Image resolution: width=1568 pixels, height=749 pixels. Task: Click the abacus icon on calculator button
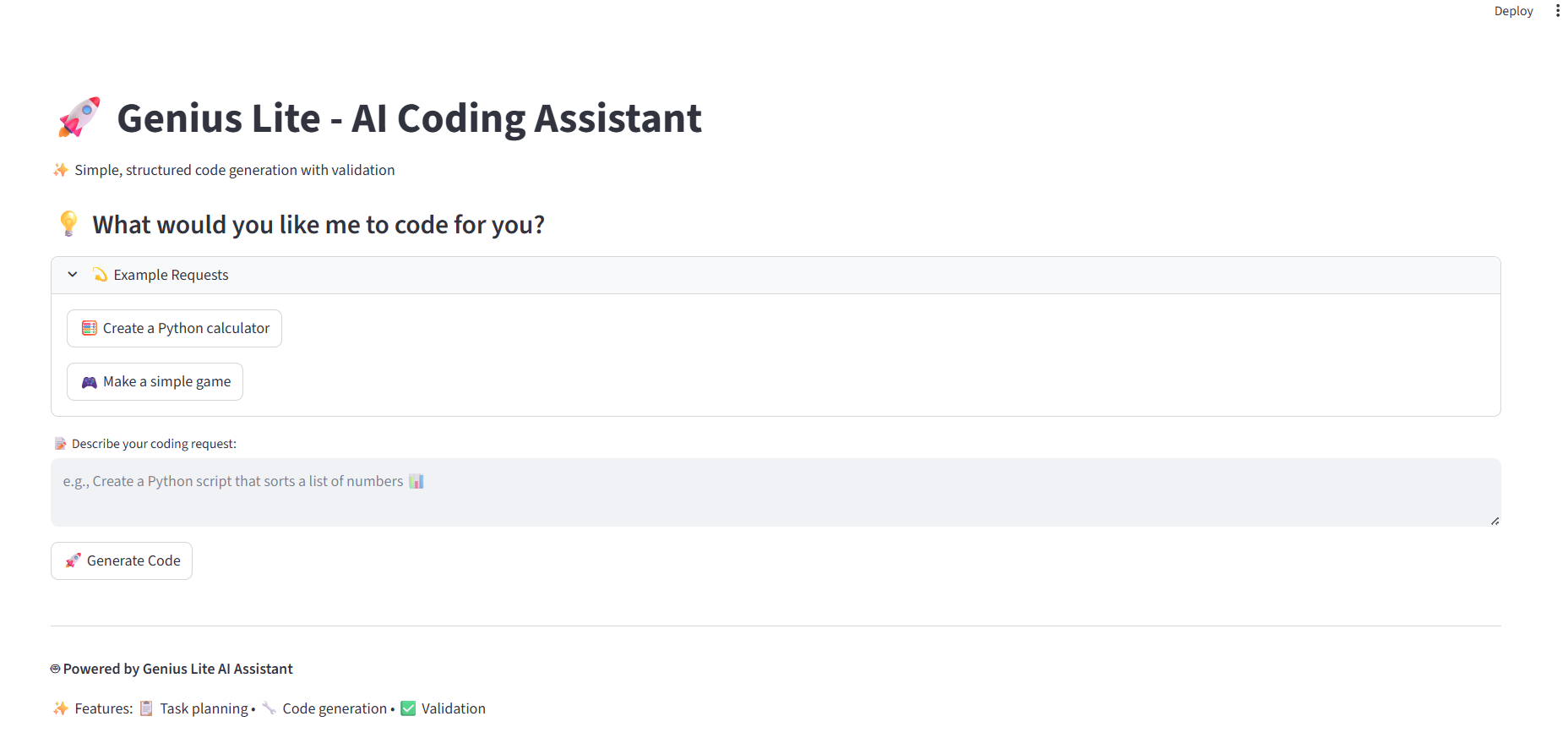89,328
